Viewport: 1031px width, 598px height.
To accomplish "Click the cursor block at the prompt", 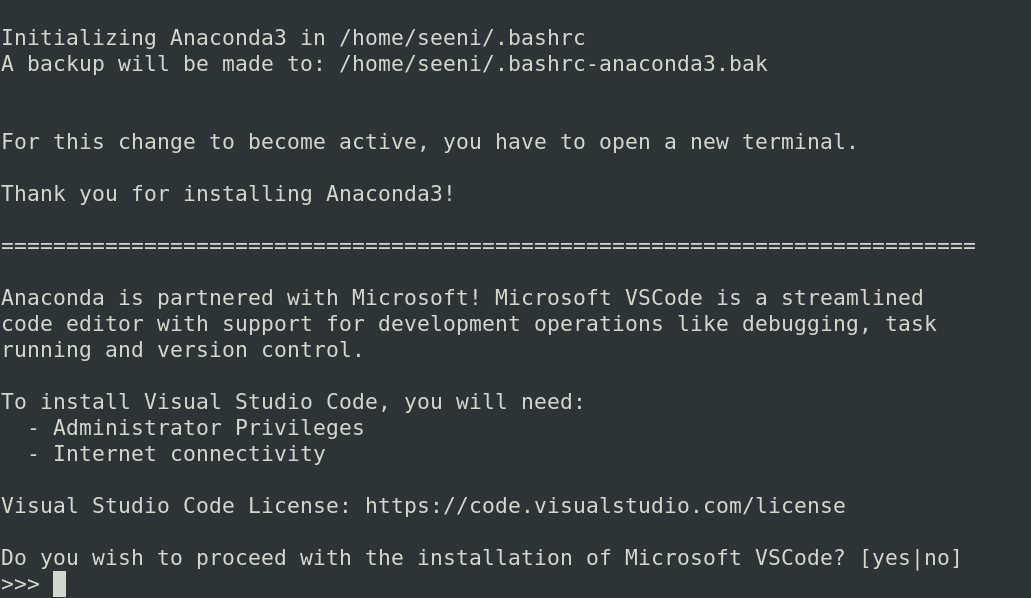I will pos(59,584).
